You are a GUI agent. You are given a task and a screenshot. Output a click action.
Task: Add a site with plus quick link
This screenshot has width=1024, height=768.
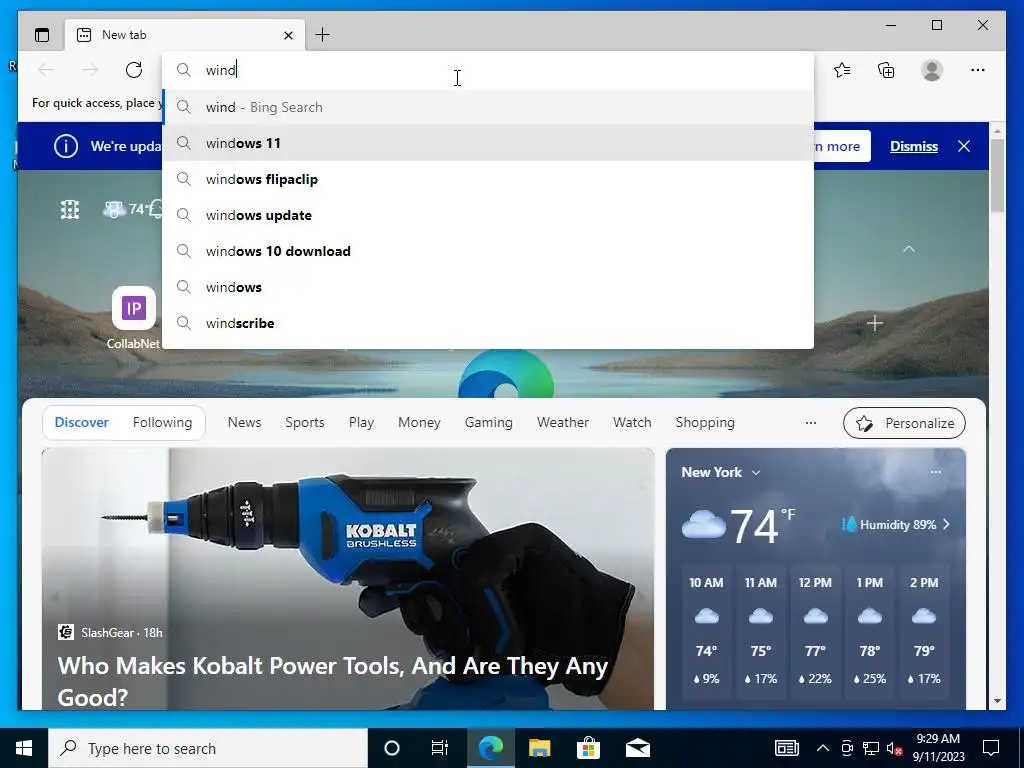(x=875, y=323)
